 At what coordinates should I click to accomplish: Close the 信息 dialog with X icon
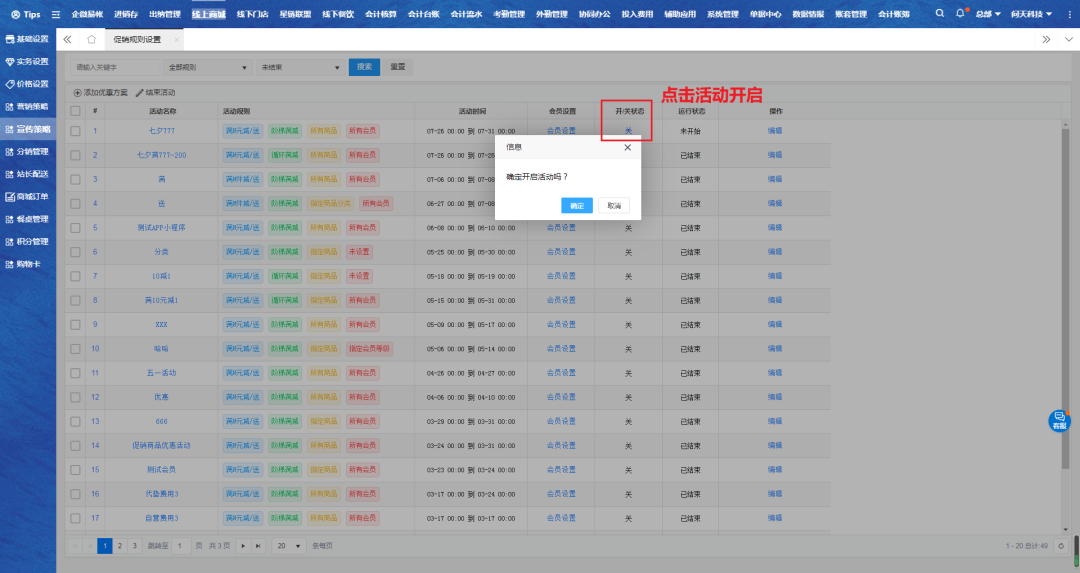pyautogui.click(x=627, y=147)
